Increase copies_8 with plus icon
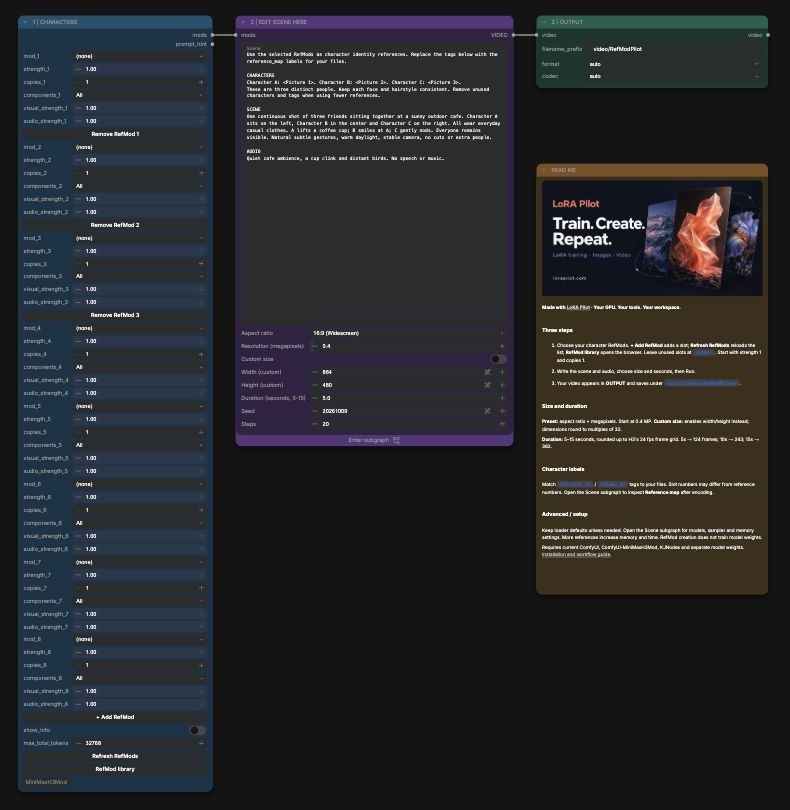Screen dimensions: 790x810 [x=201, y=665]
